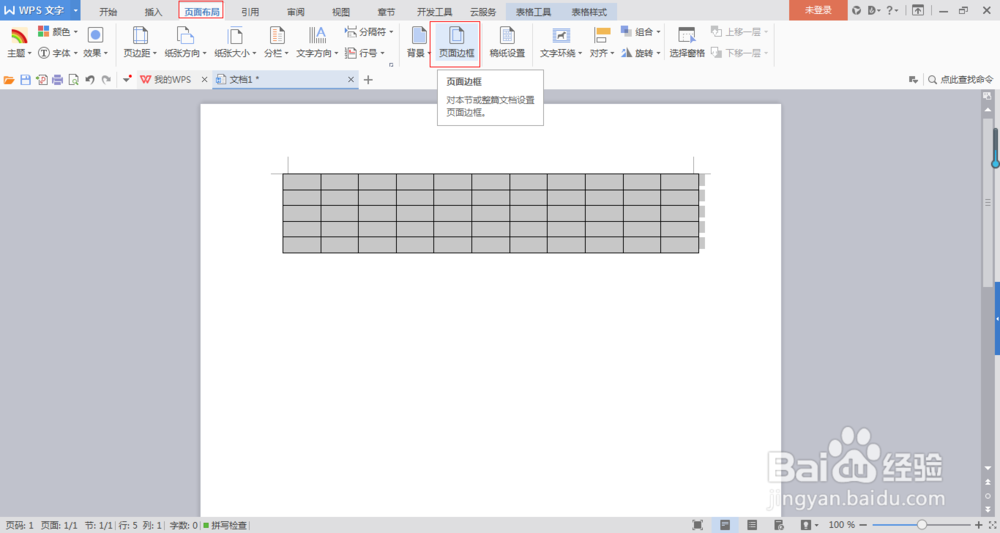Image resolution: width=1000 pixels, height=533 pixels.
Task: Click the zoom in plus button
Action: [979, 525]
